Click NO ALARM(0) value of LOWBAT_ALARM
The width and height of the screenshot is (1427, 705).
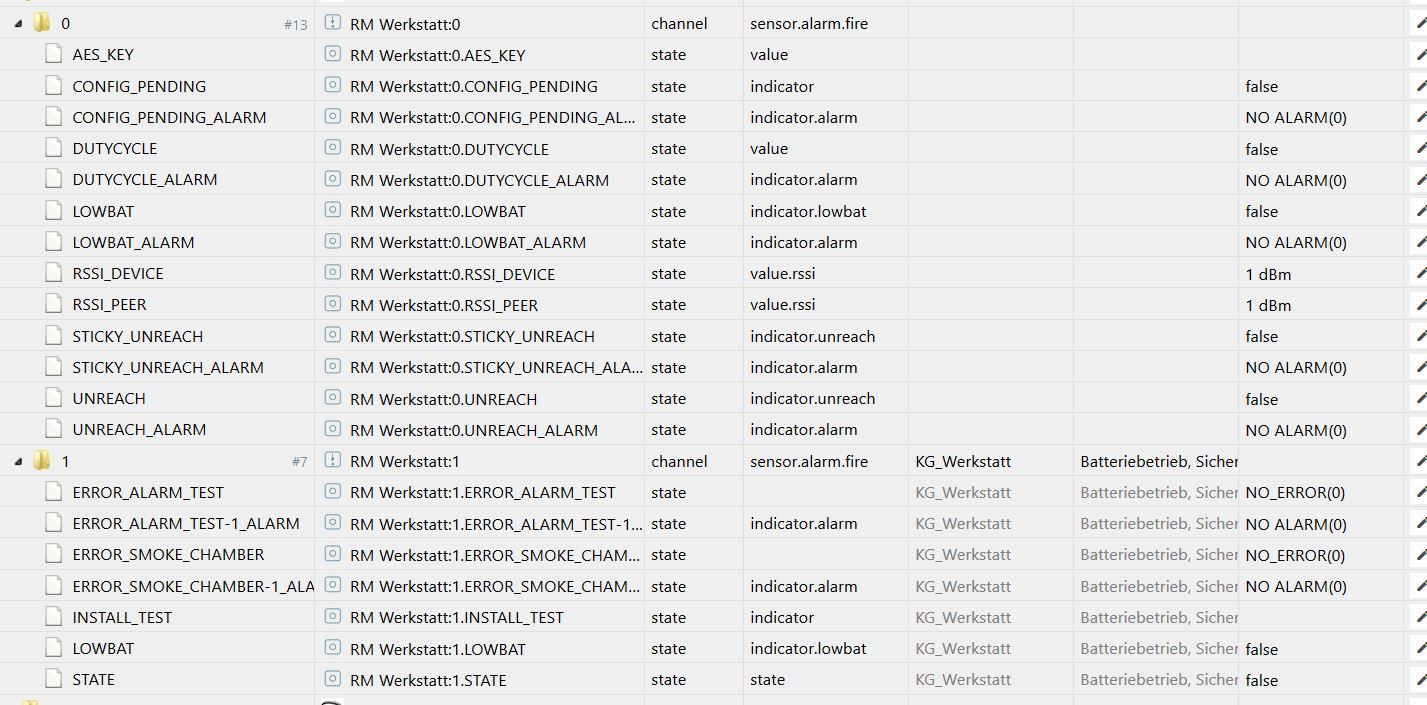[x=1295, y=242]
